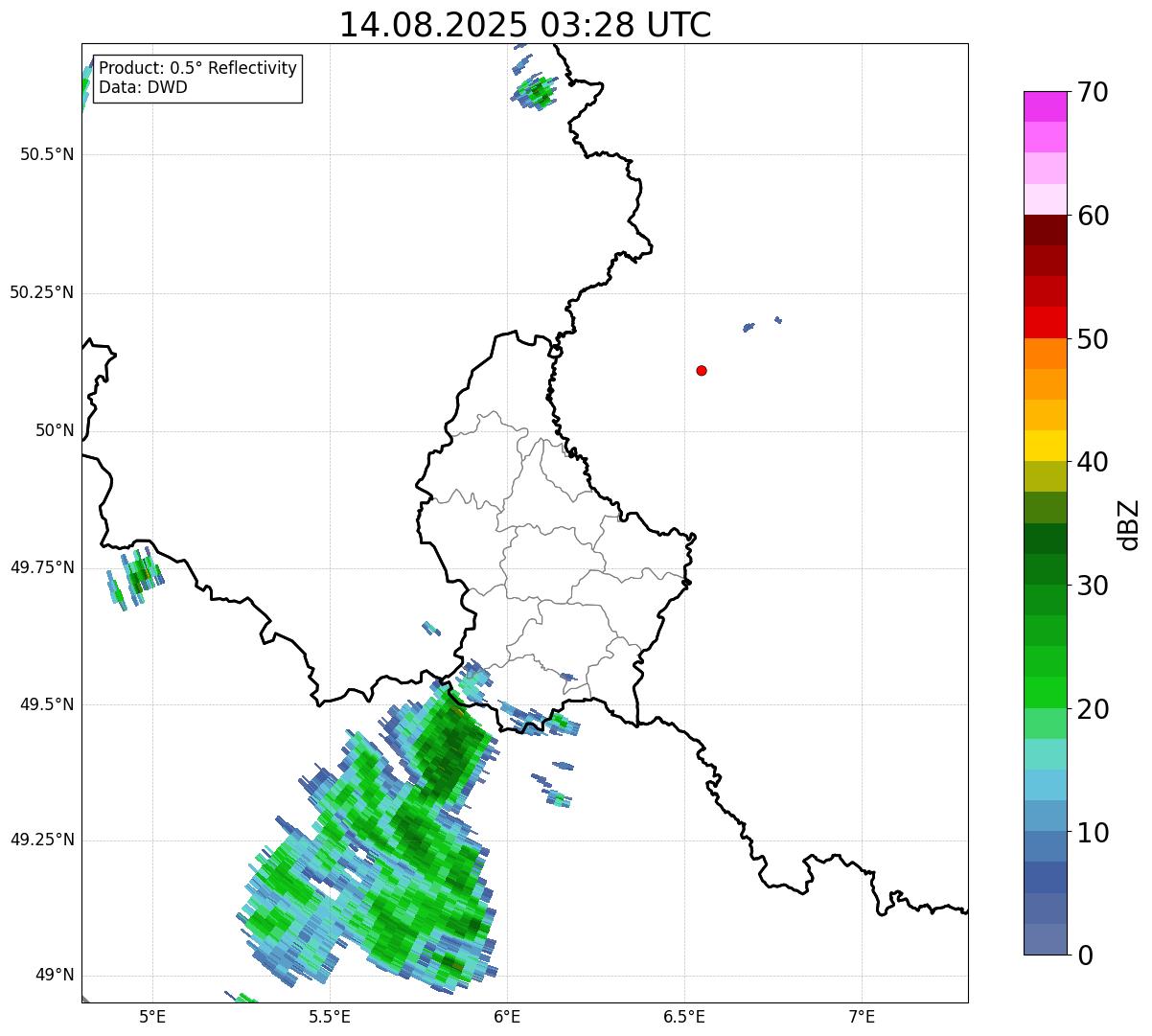Viewport: 1152px width, 1036px height.
Task: Click latitude label '49.75°N'
Action: [41, 567]
